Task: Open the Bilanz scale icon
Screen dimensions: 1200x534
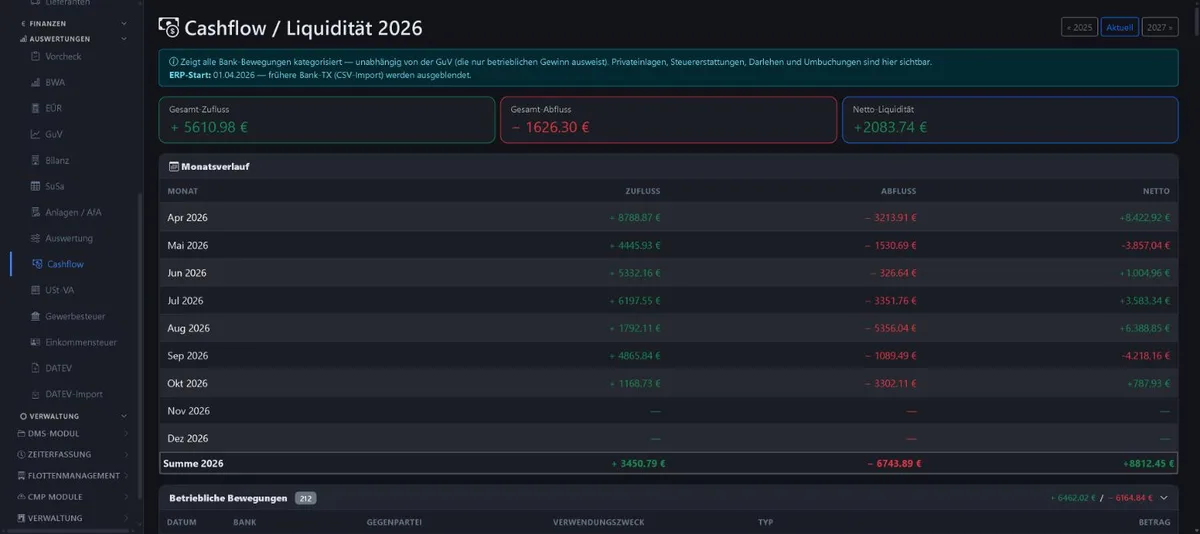Action: [35, 160]
